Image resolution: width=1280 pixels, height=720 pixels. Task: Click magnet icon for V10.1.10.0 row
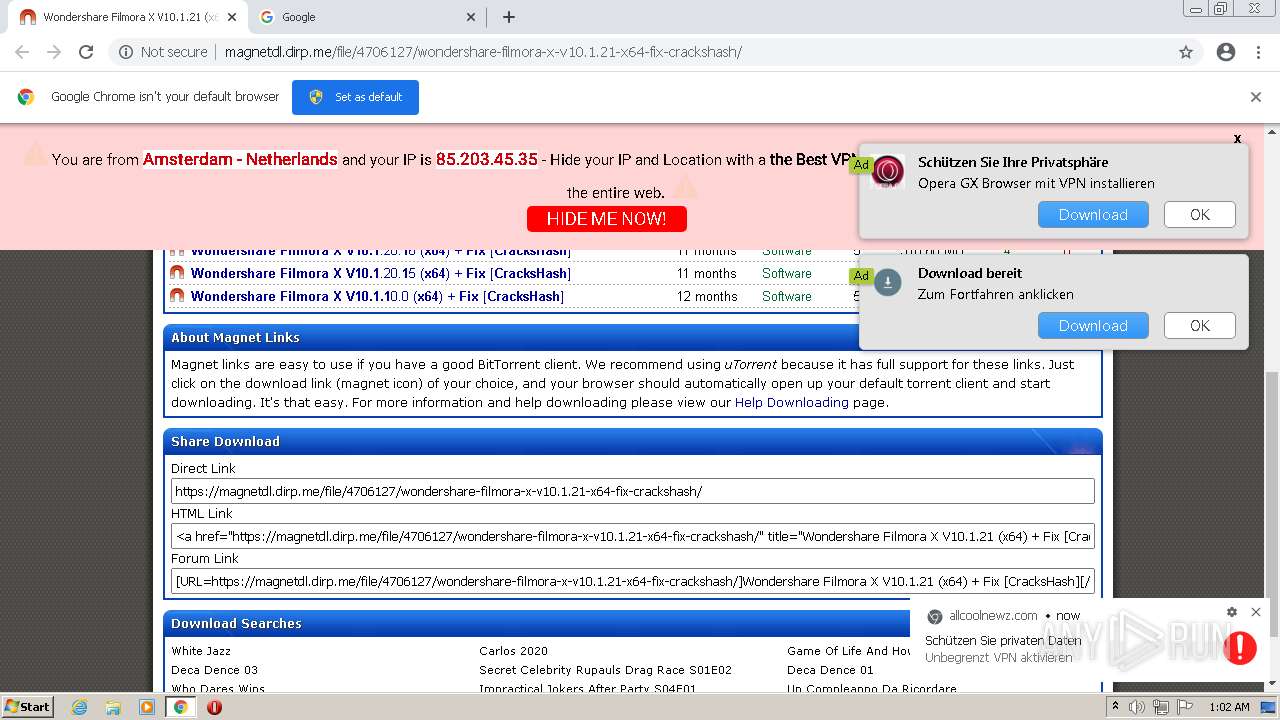tap(177, 296)
